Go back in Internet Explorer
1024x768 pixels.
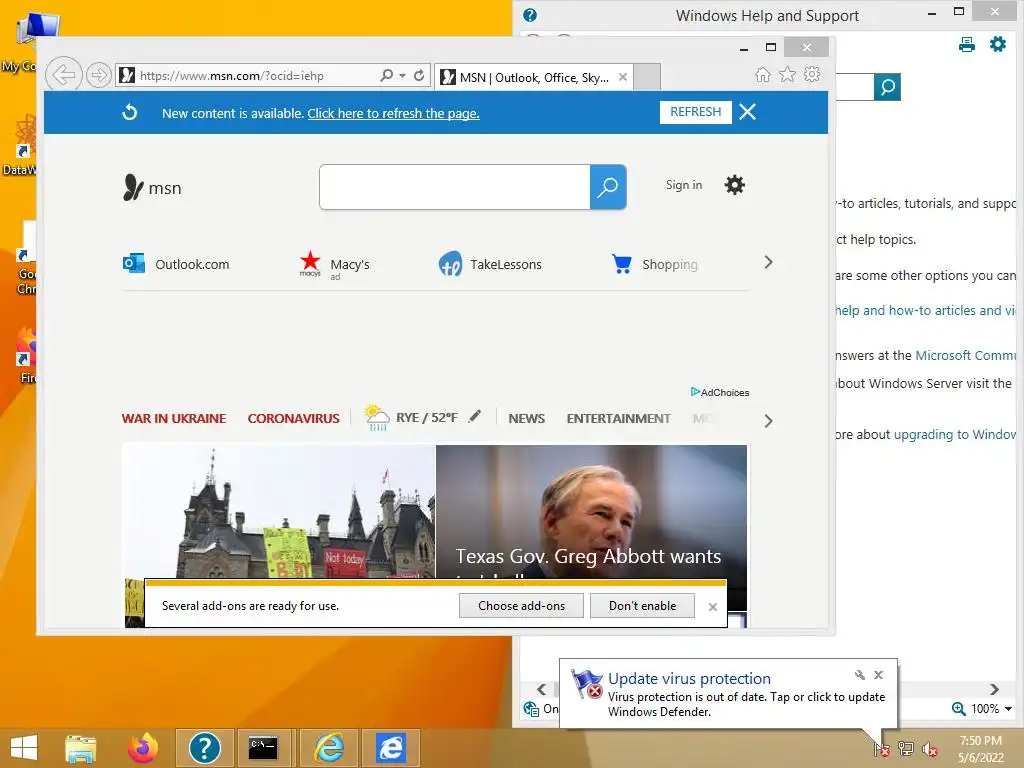pyautogui.click(x=63, y=75)
